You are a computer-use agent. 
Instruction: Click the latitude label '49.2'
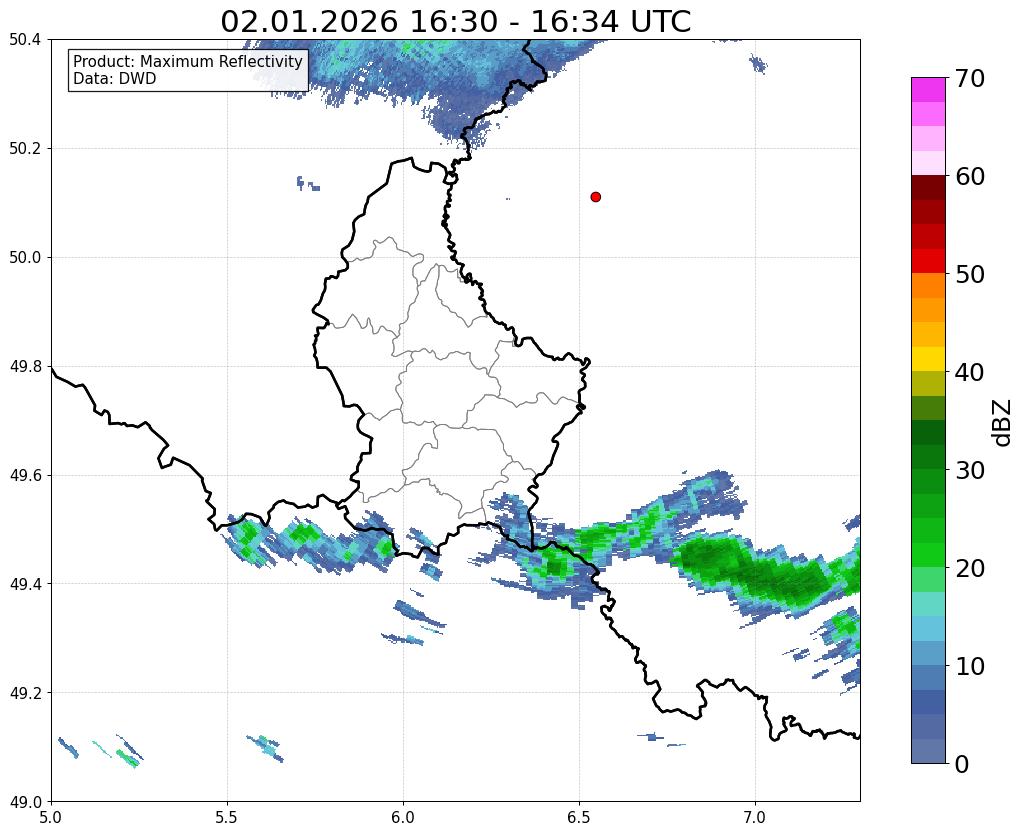point(25,693)
